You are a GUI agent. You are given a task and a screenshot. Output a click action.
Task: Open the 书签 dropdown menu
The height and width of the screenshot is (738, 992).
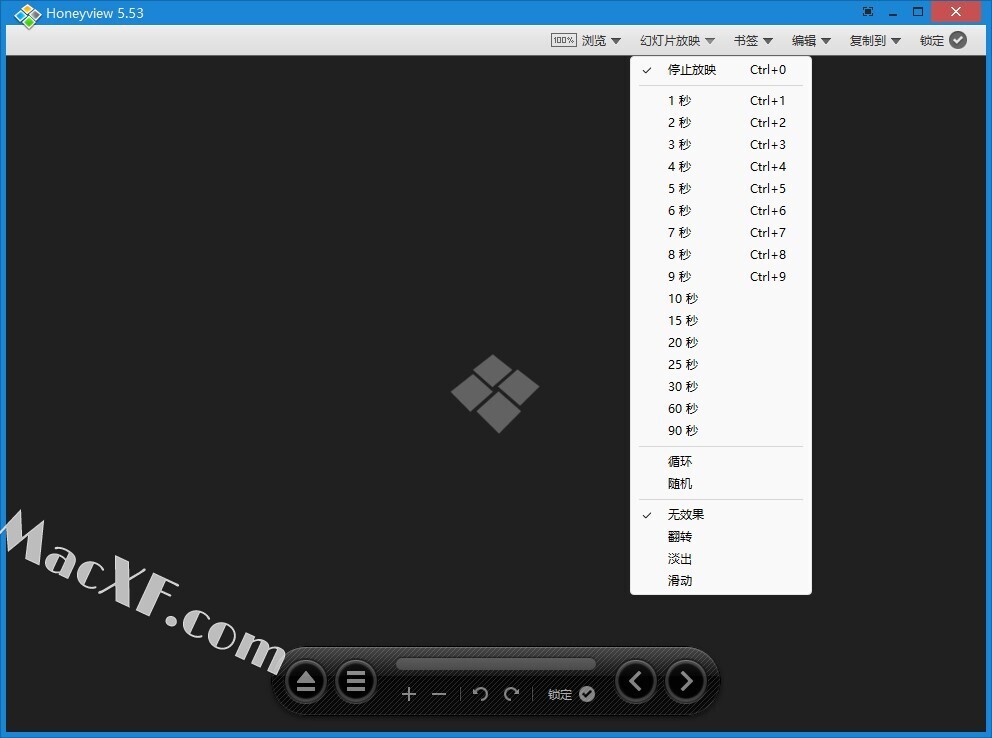(753, 40)
